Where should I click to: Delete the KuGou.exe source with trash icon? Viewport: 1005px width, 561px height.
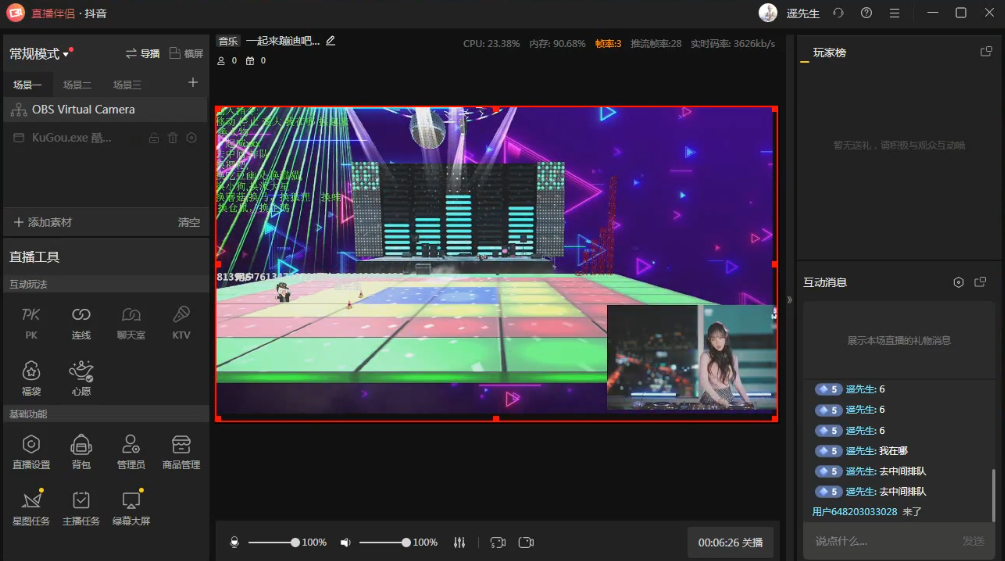coord(173,138)
